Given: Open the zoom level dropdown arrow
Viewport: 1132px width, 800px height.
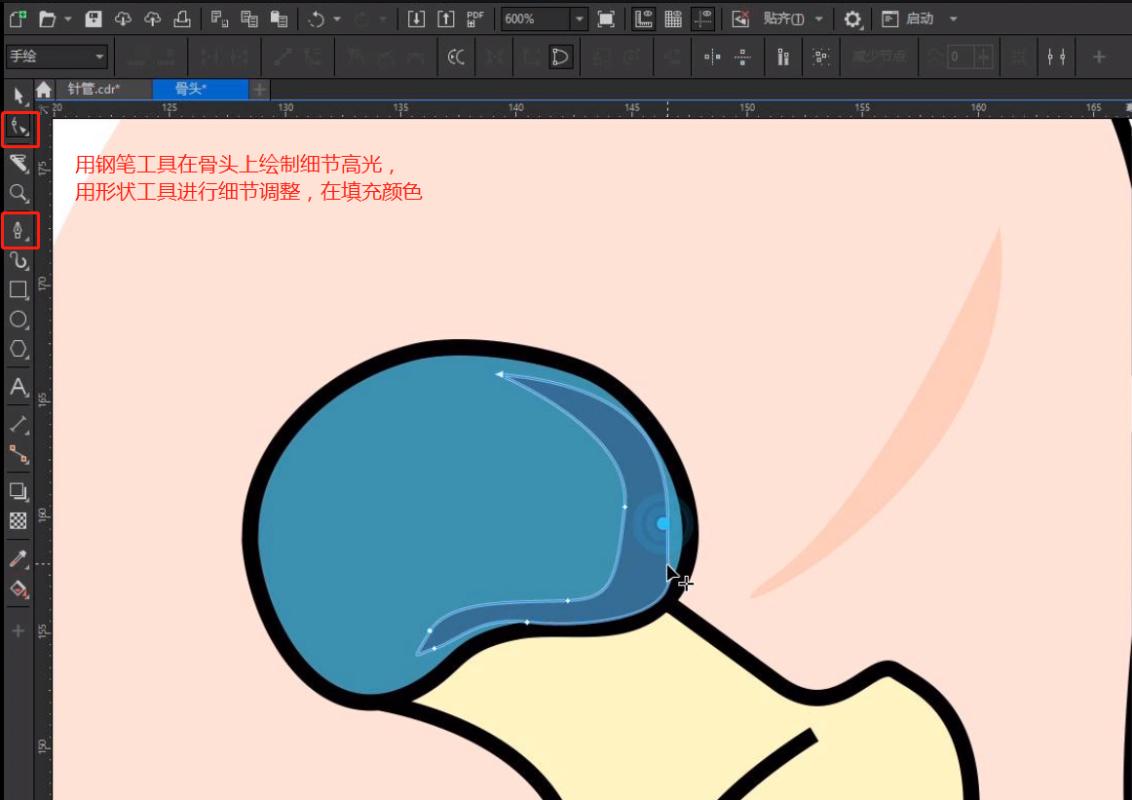Looking at the screenshot, I should coord(579,19).
